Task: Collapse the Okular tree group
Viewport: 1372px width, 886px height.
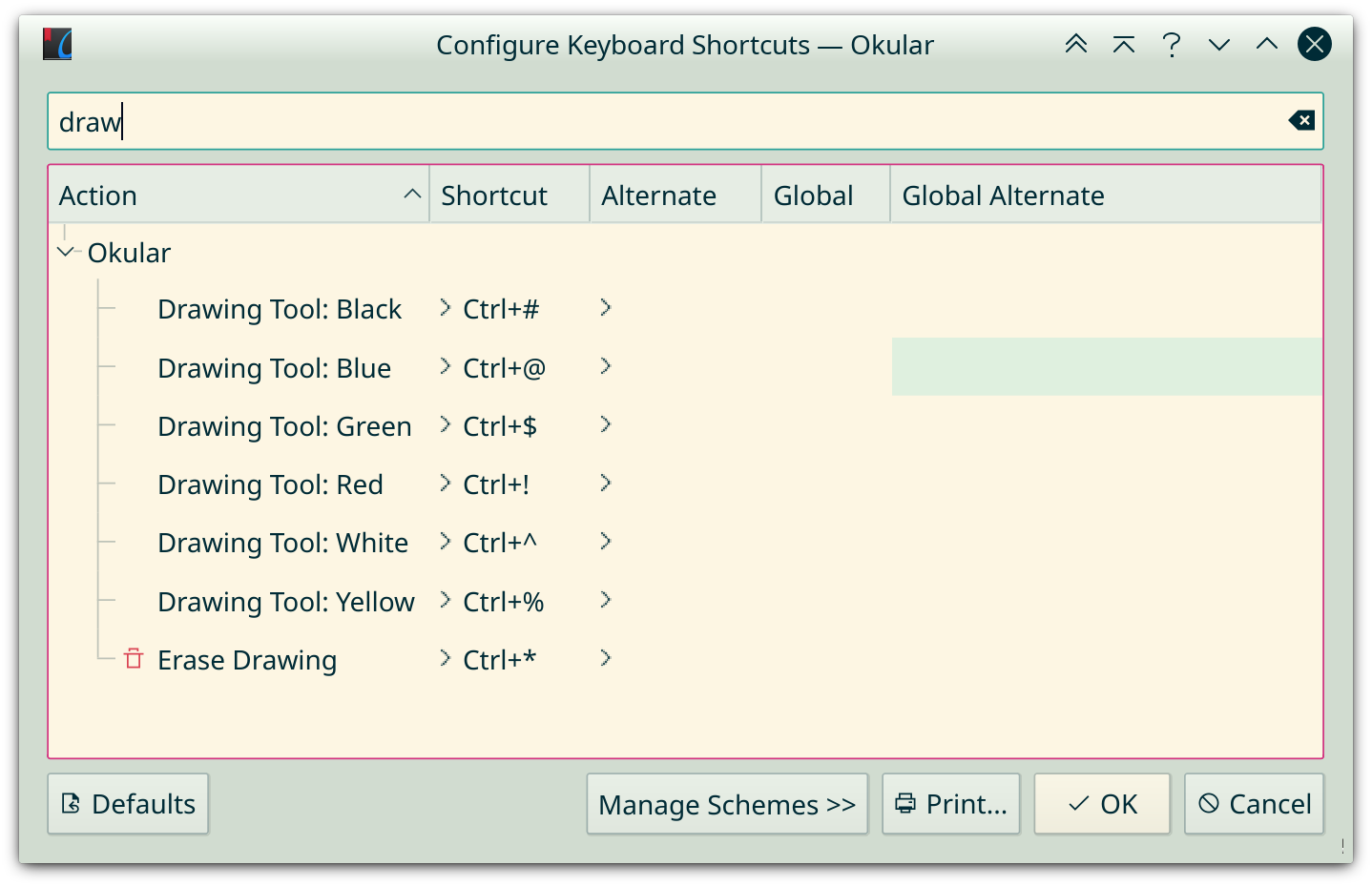Action: 66,252
